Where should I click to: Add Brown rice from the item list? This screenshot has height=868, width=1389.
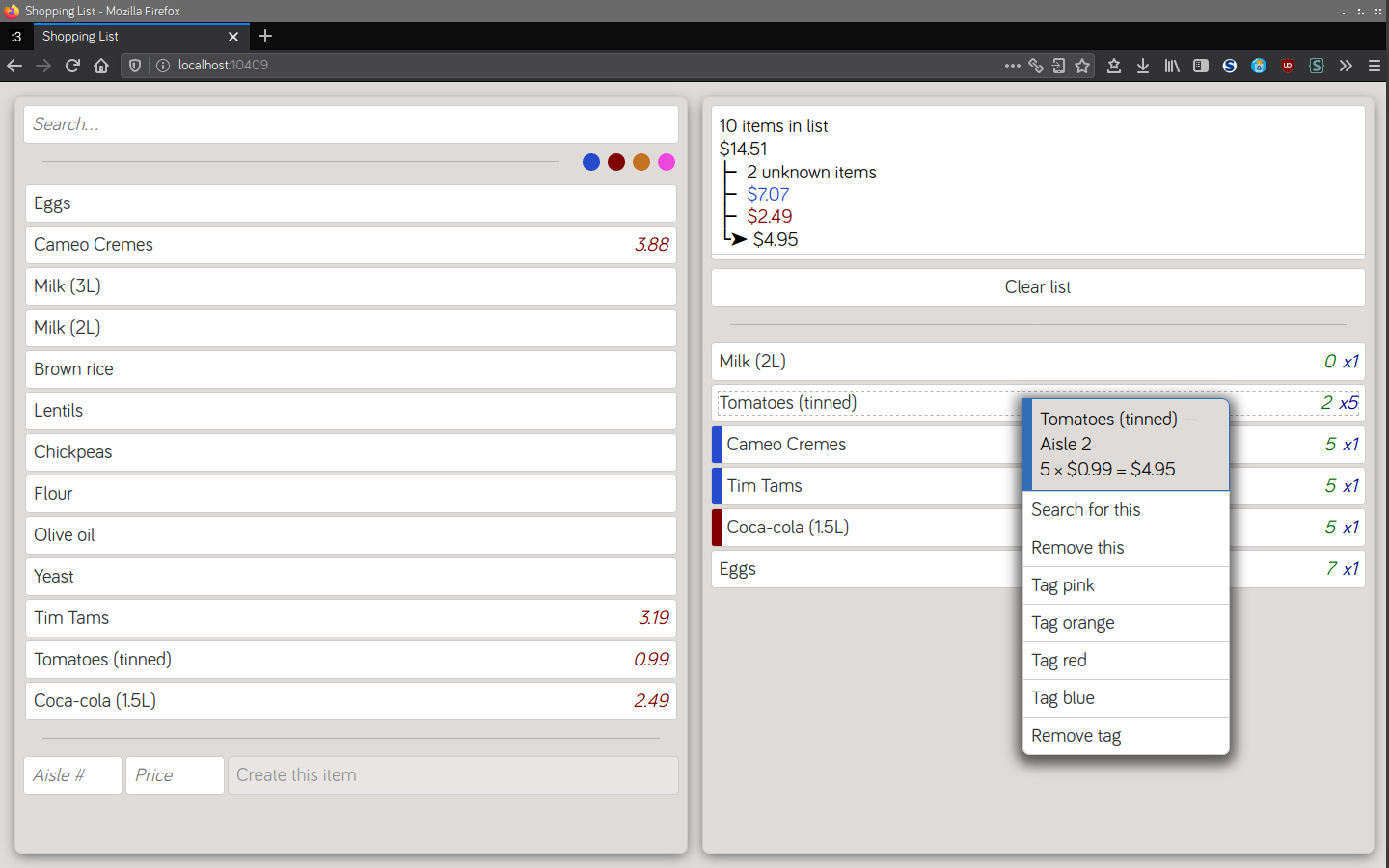point(351,369)
